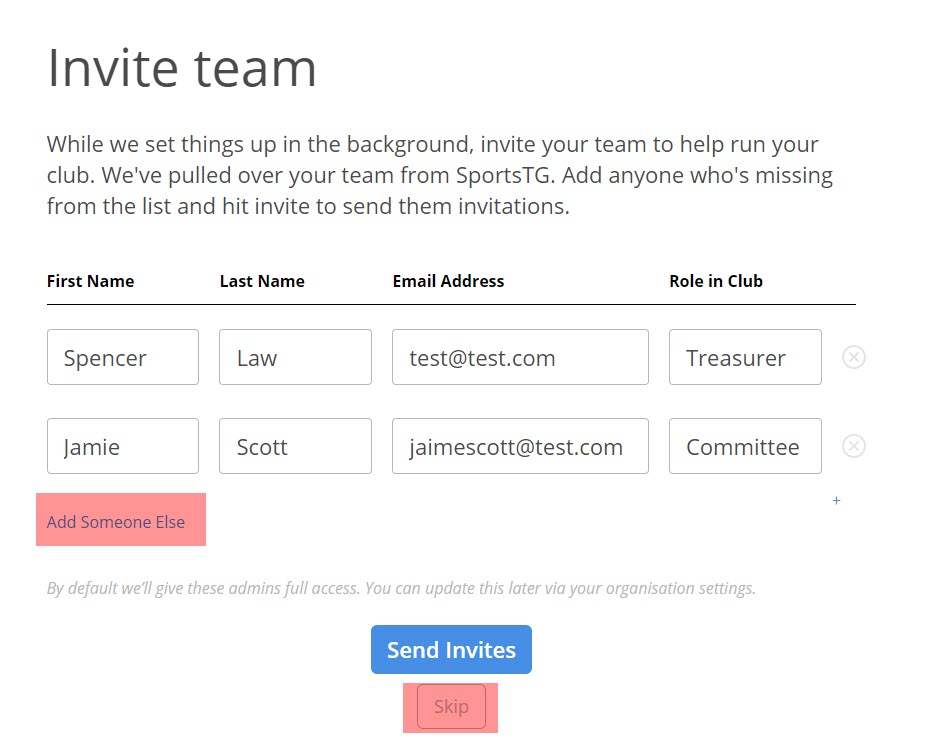927x747 pixels.
Task: Click the Role in Club header
Action: tap(716, 281)
